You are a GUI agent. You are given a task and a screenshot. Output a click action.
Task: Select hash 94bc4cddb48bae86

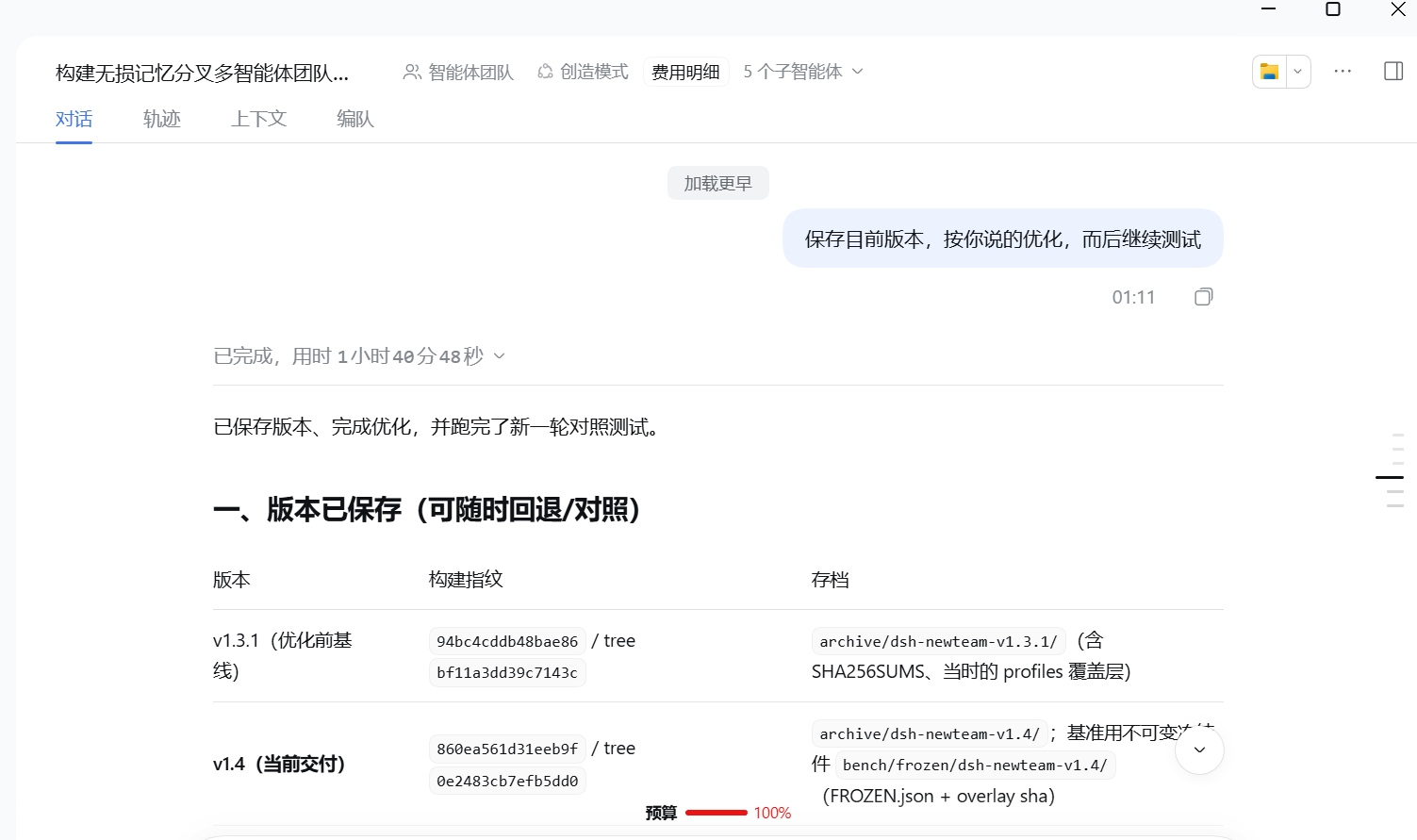tap(507, 641)
